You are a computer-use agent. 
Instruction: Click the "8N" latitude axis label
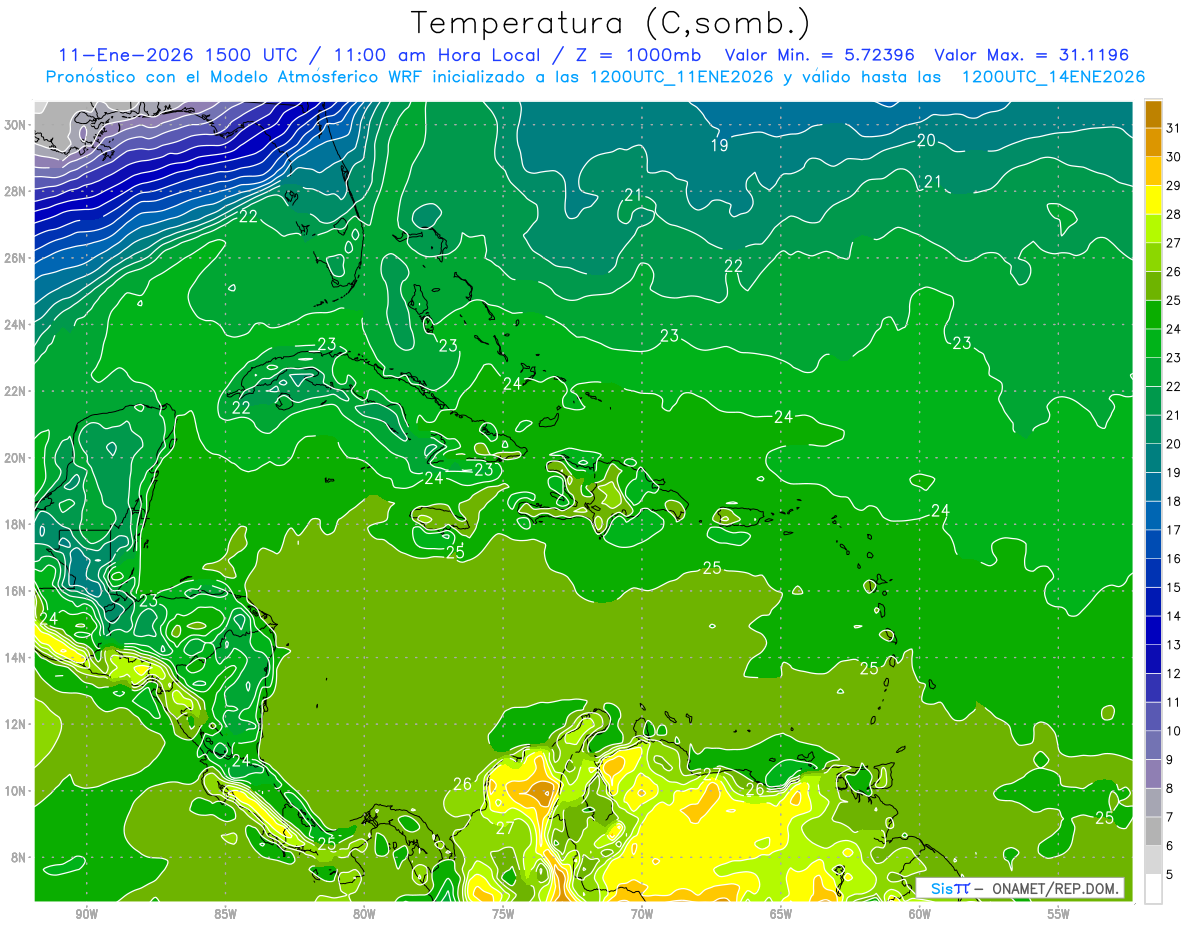coord(19,857)
